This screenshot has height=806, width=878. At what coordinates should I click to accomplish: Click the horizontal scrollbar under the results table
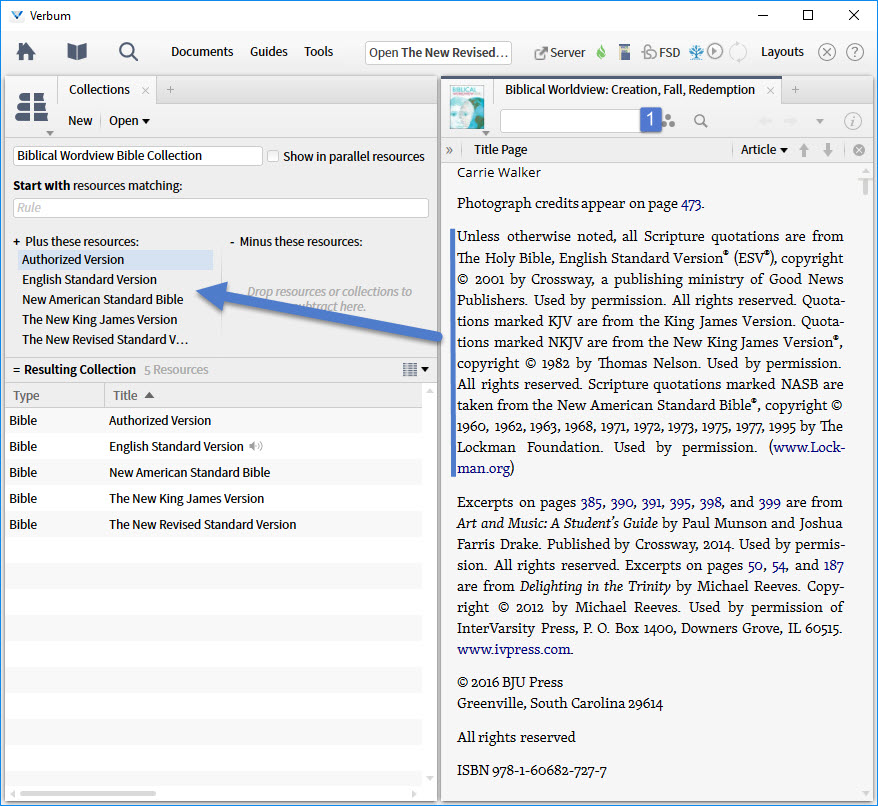(88, 793)
